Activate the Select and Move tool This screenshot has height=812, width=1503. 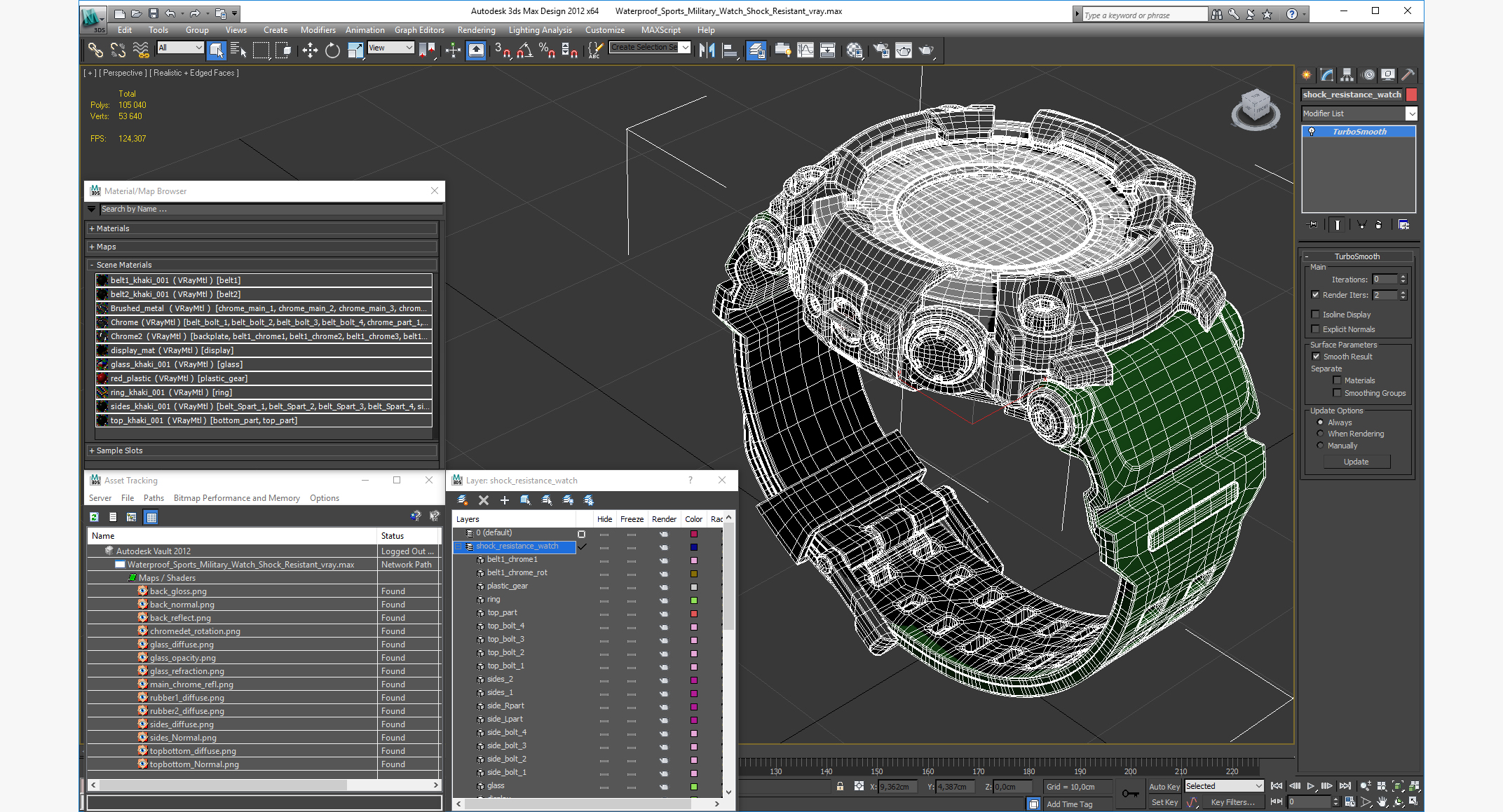pos(310,50)
